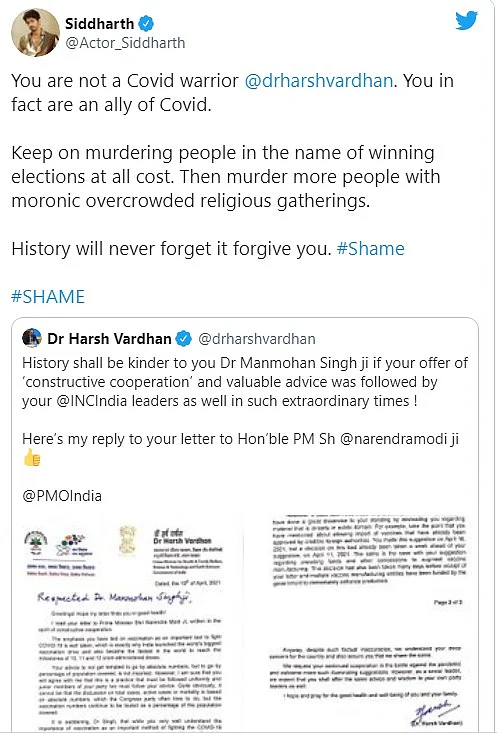
Task: Open the #Shame hashtag link
Action: pyautogui.click(x=370, y=249)
